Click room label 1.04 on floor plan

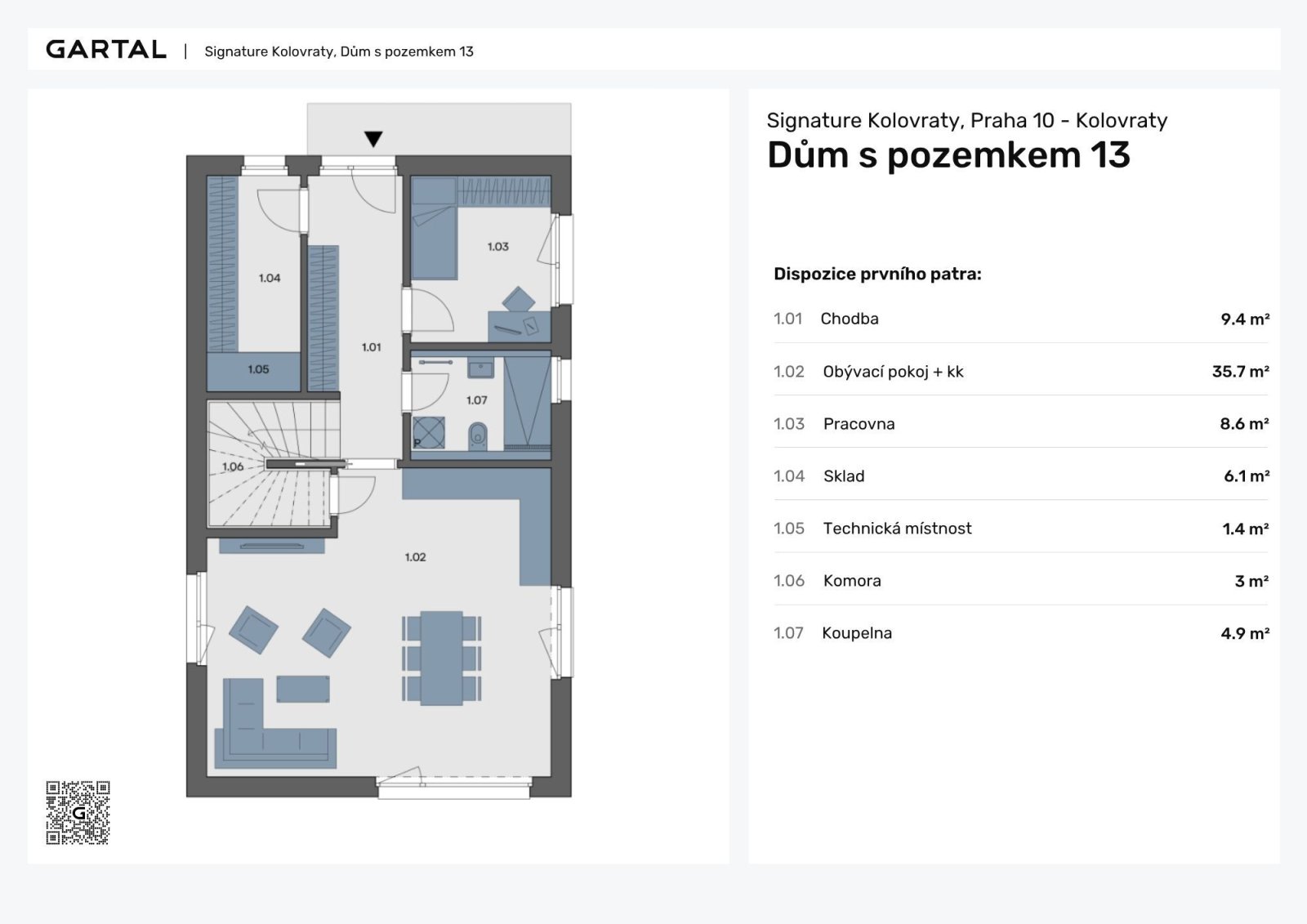point(270,278)
